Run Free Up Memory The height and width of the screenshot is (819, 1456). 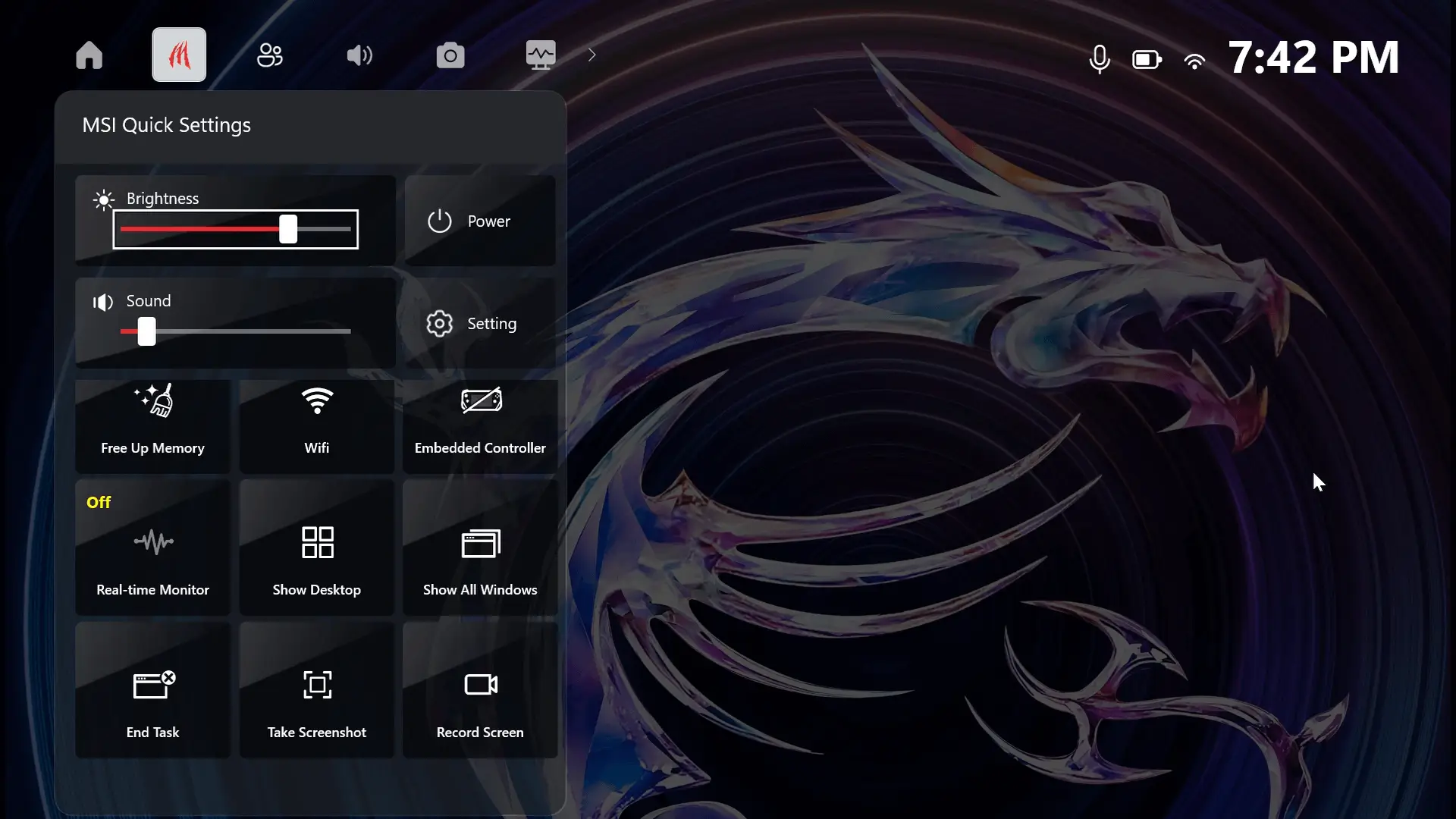pyautogui.click(x=152, y=425)
